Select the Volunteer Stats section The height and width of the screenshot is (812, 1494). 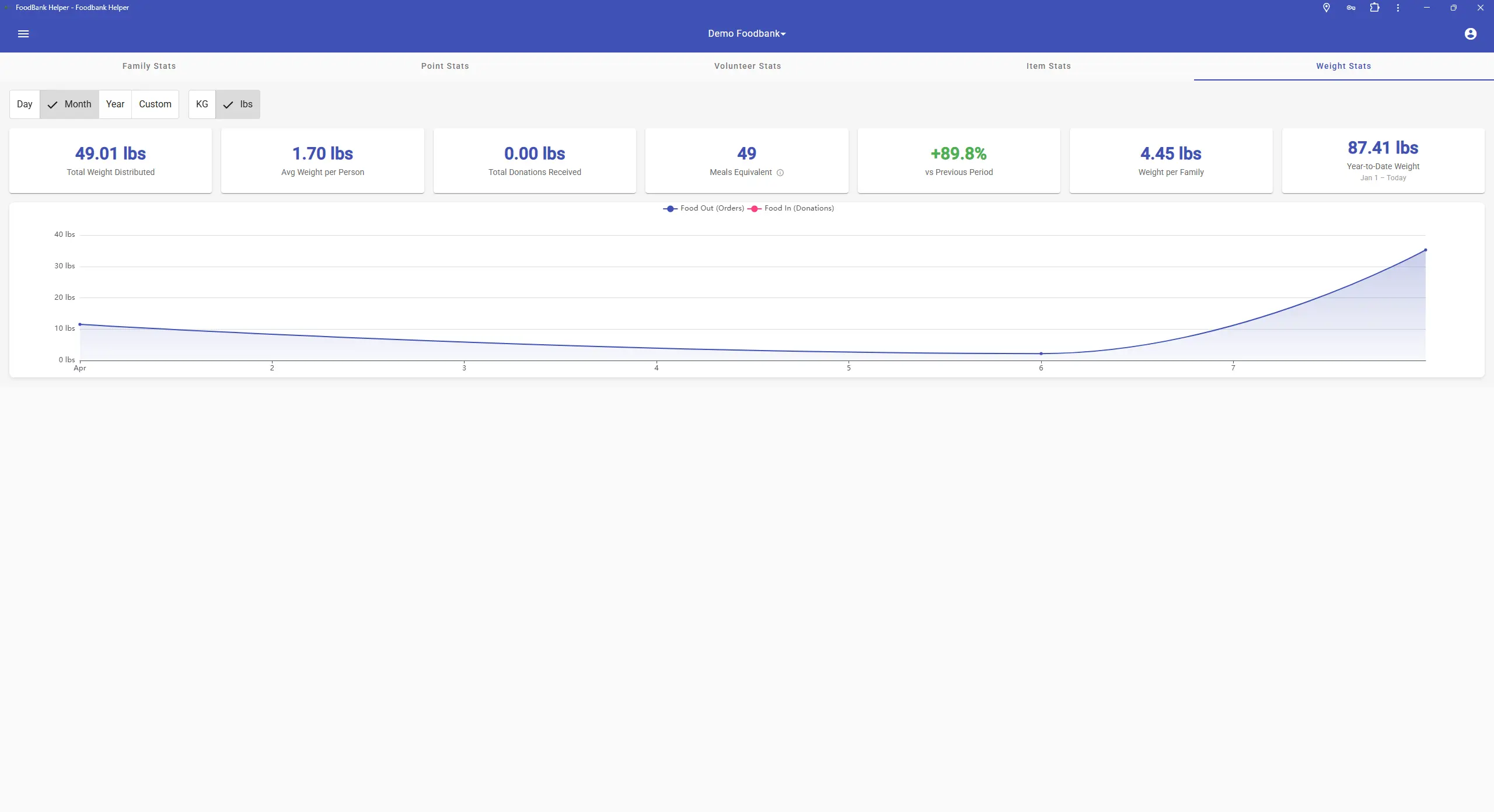coord(747,66)
